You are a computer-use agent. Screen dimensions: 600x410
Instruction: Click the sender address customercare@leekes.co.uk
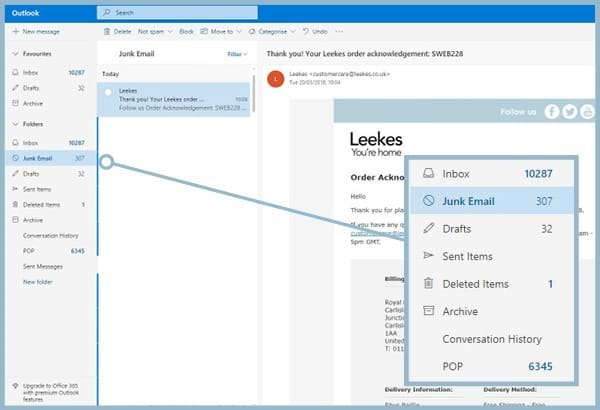click(349, 74)
